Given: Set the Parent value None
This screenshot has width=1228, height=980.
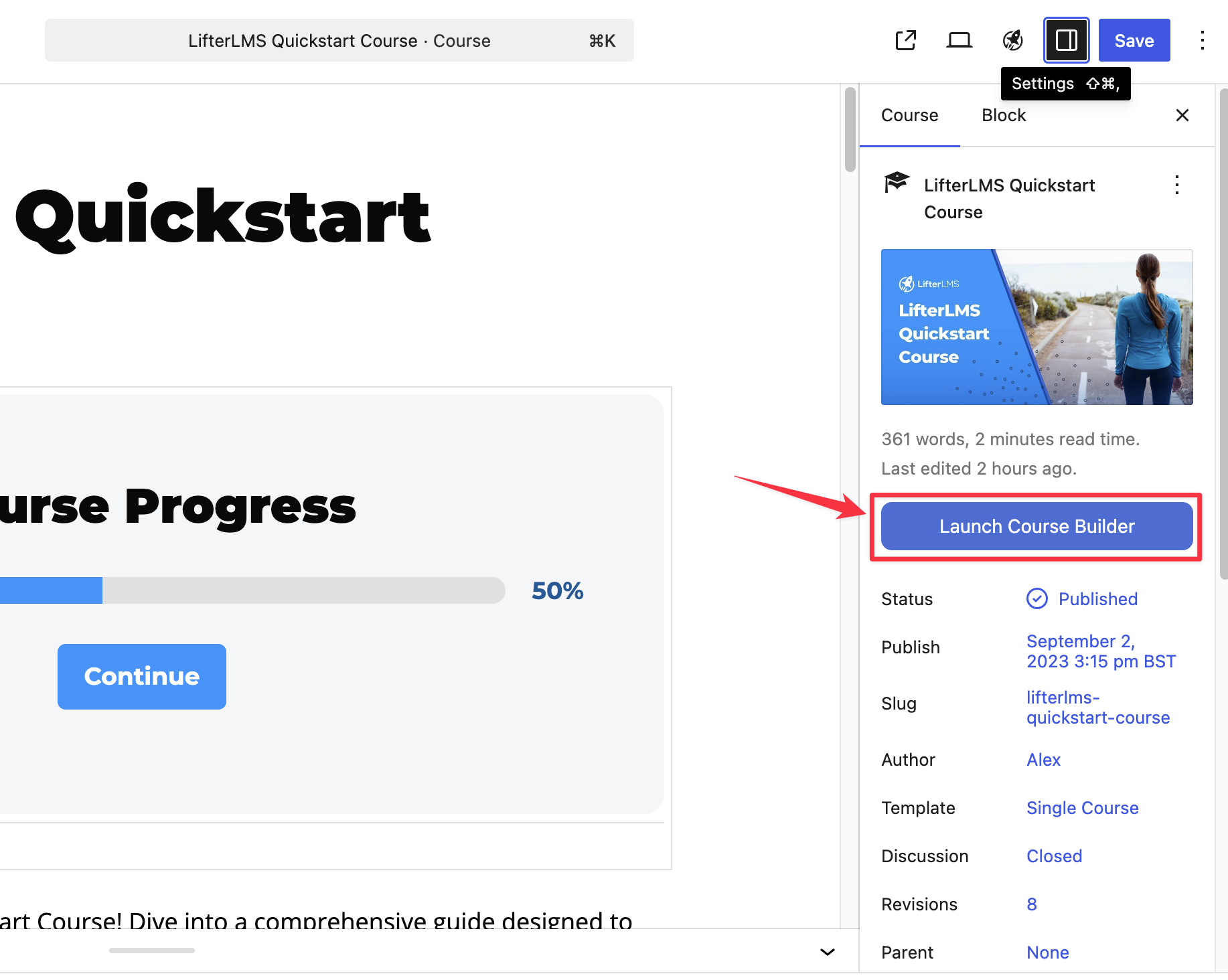Looking at the screenshot, I should tap(1047, 953).
